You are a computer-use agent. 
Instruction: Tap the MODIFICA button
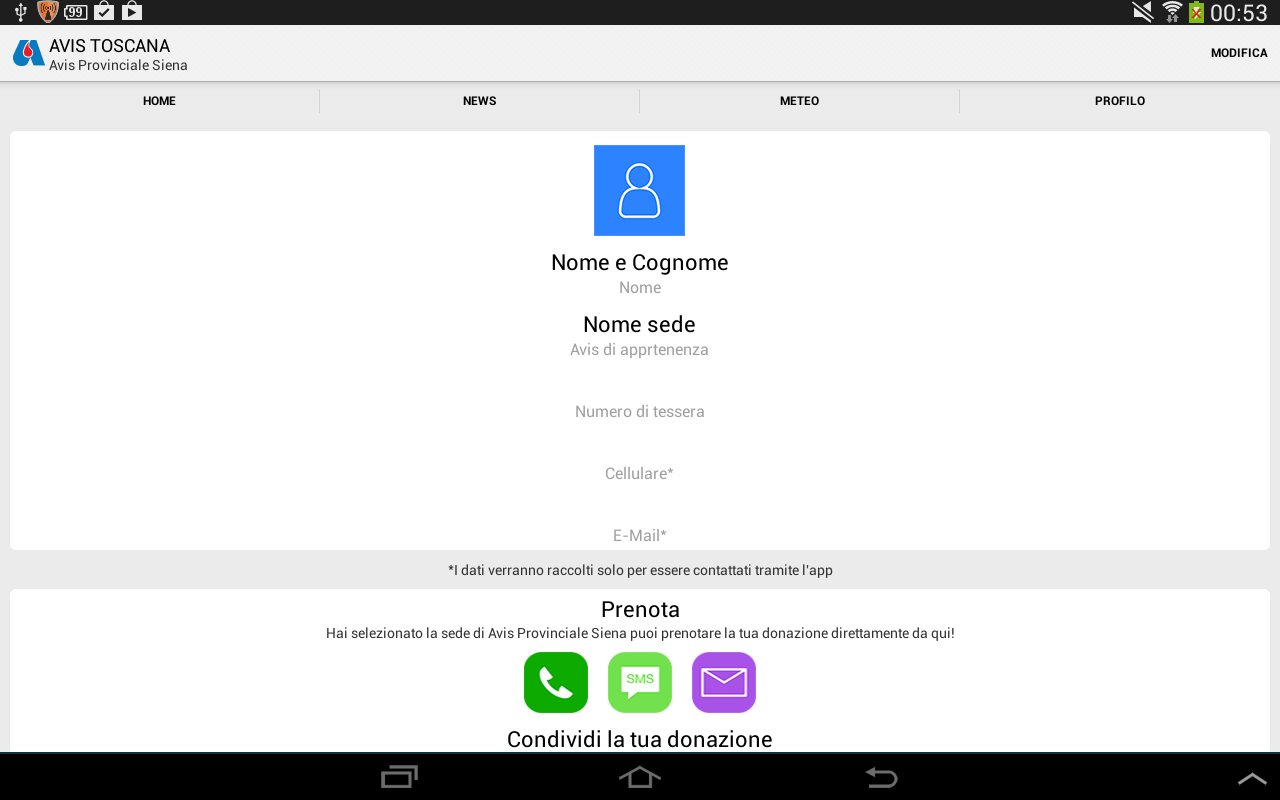[x=1239, y=53]
